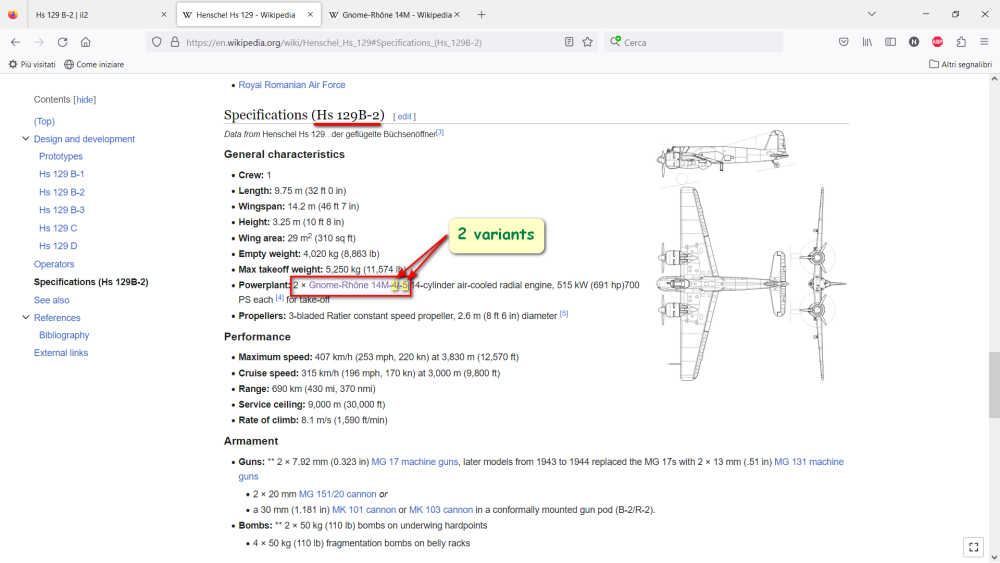
Task: Click the Adblock Plus extension icon
Action: [x=937, y=42]
